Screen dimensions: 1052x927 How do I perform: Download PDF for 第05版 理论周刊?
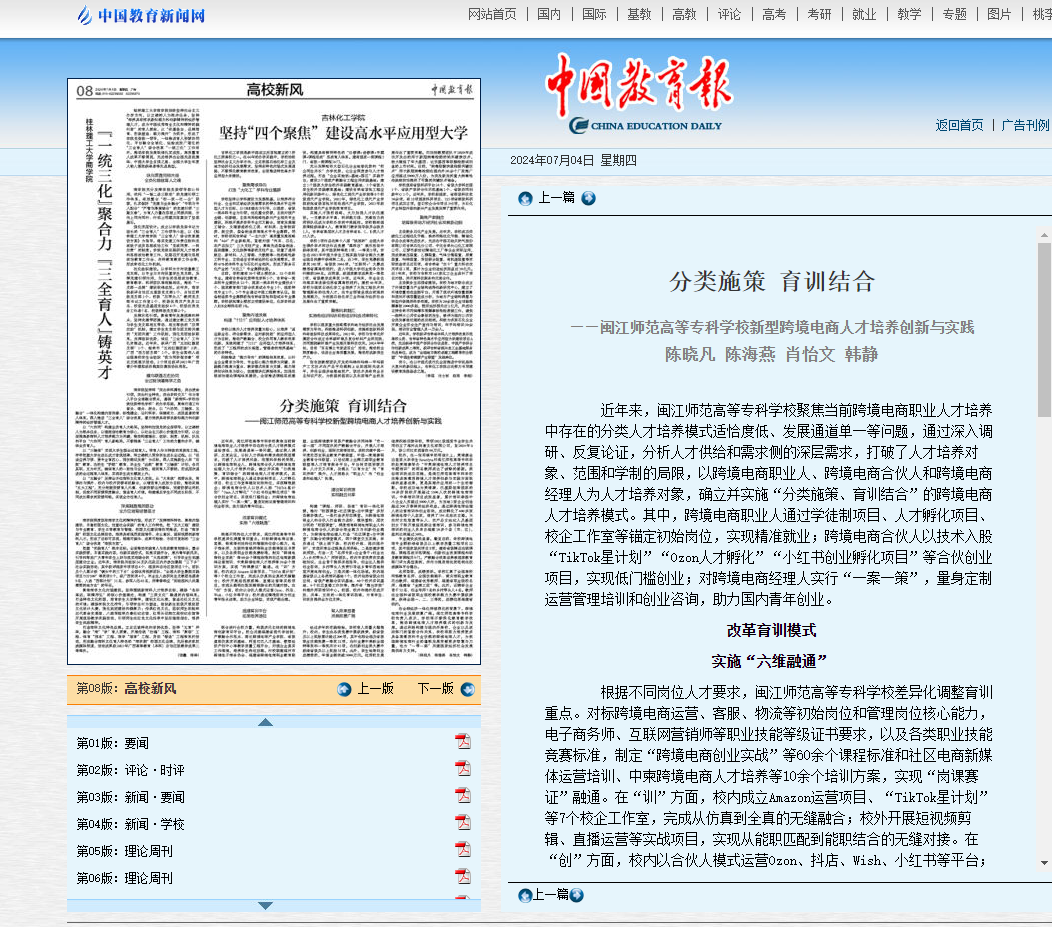coord(463,849)
